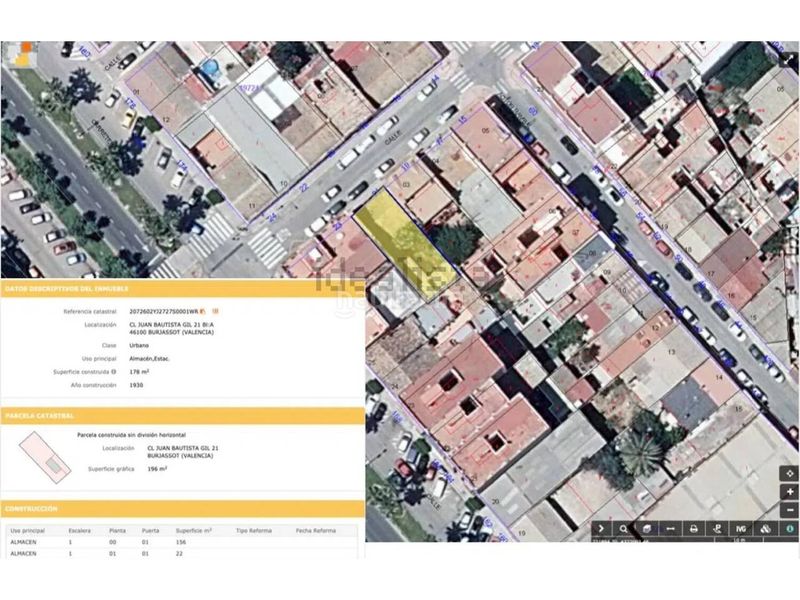Click the second icon after cadastral reference
Viewport: 800px width, 600px height.
coord(215,311)
